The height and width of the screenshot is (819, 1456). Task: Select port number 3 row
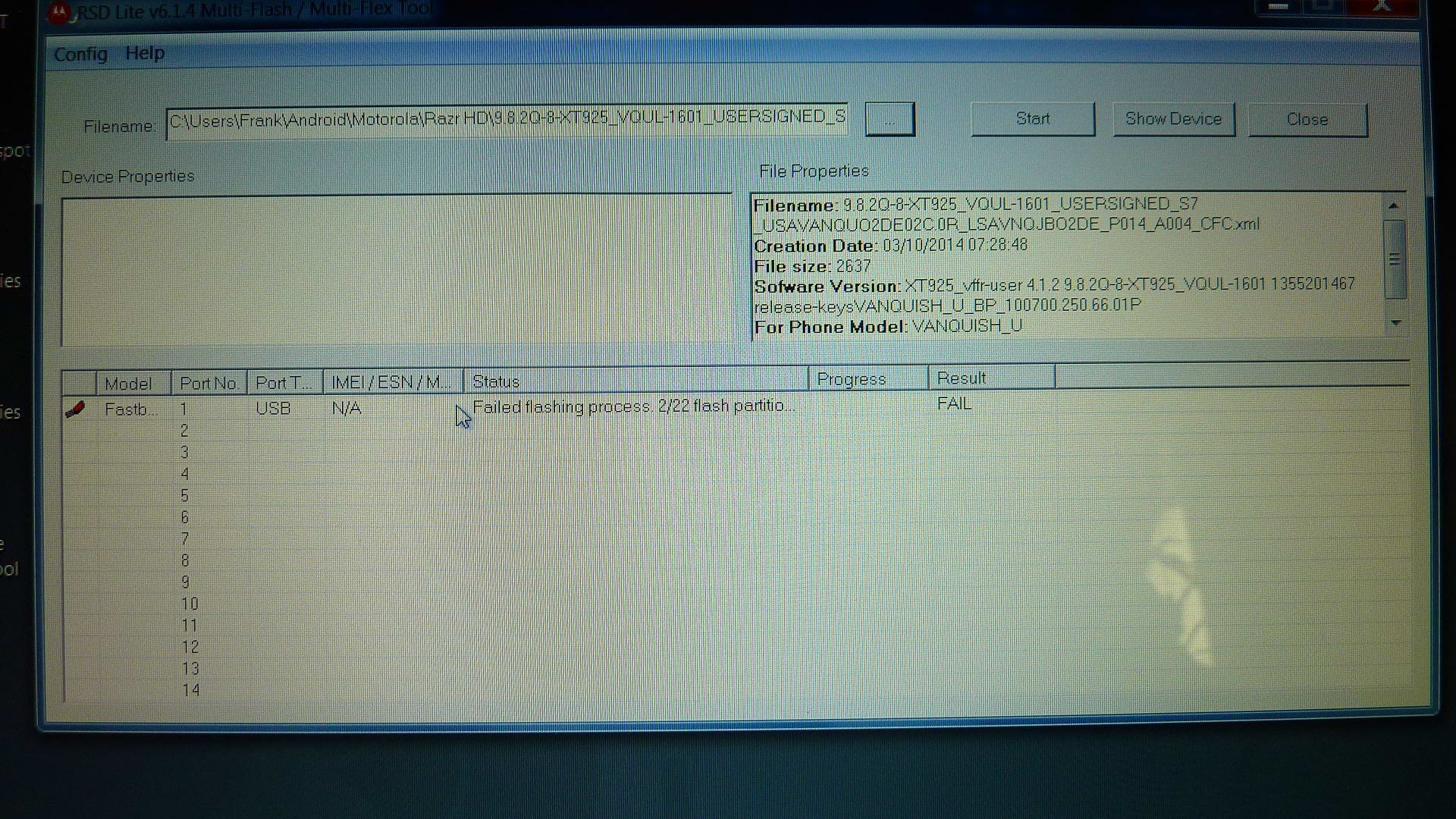pos(184,453)
